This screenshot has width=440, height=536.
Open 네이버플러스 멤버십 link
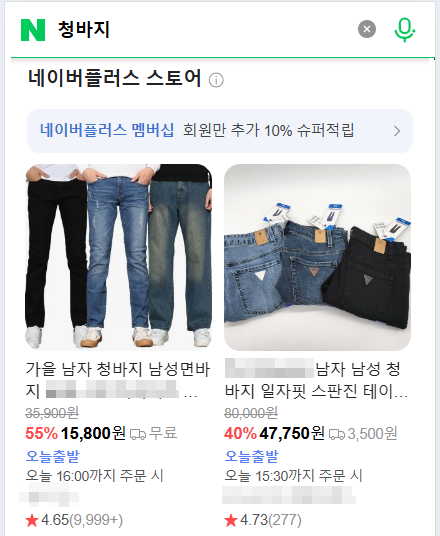107,130
